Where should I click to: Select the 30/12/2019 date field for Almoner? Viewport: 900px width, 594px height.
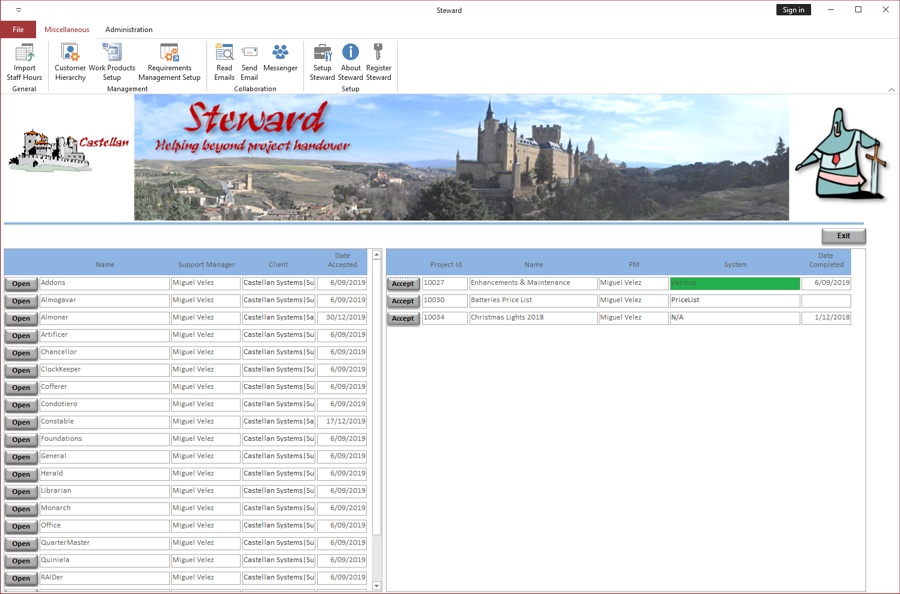pyautogui.click(x=342, y=317)
